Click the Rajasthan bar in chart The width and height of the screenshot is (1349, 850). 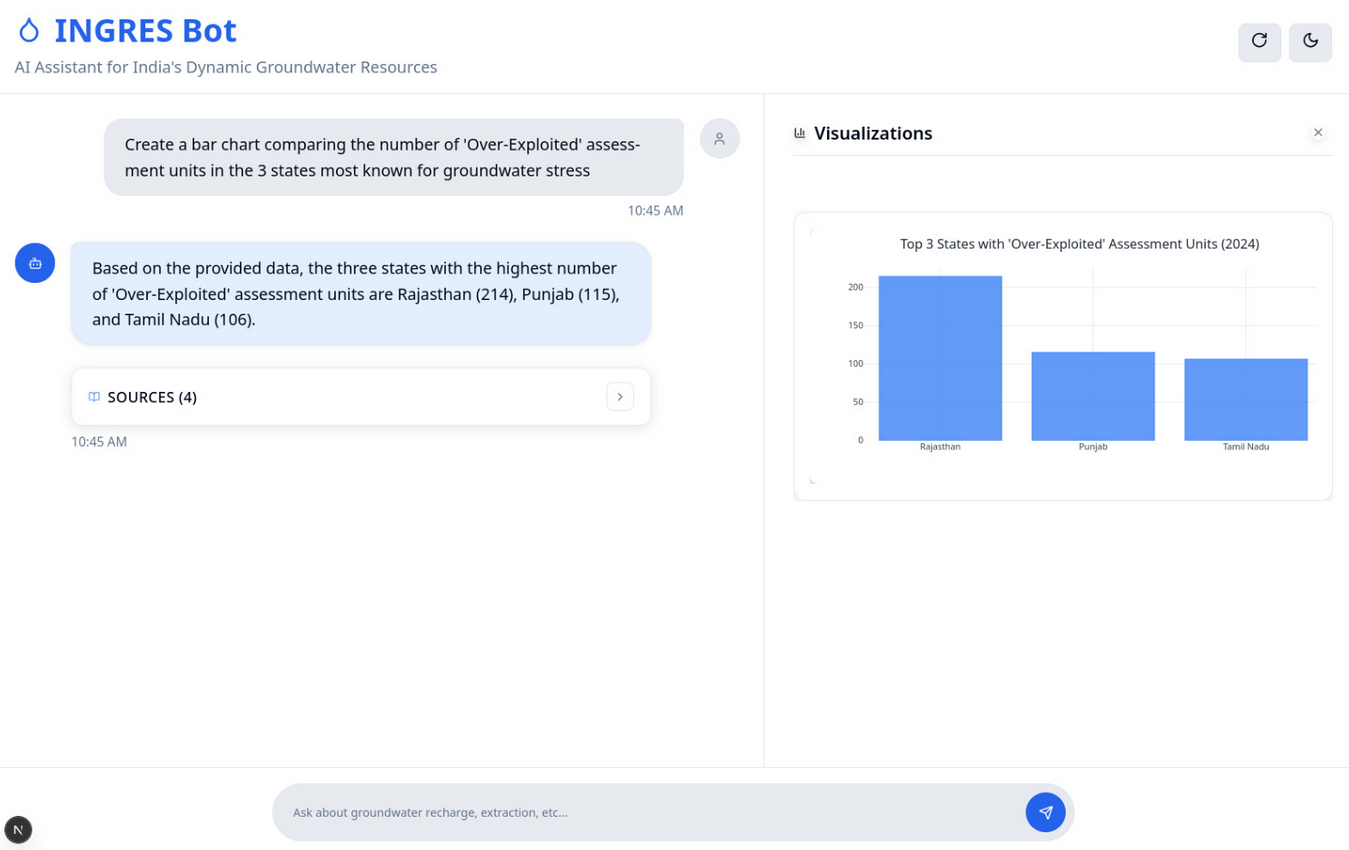pos(940,358)
